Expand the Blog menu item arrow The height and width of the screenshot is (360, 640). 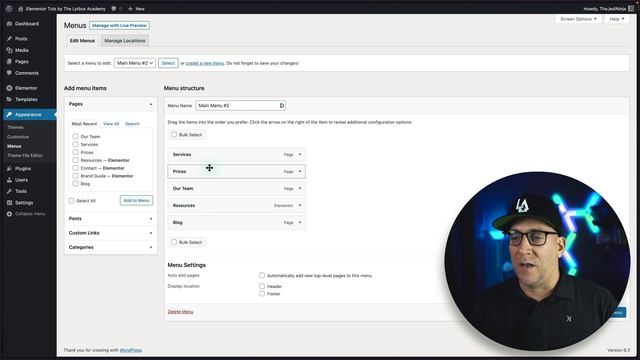point(300,222)
